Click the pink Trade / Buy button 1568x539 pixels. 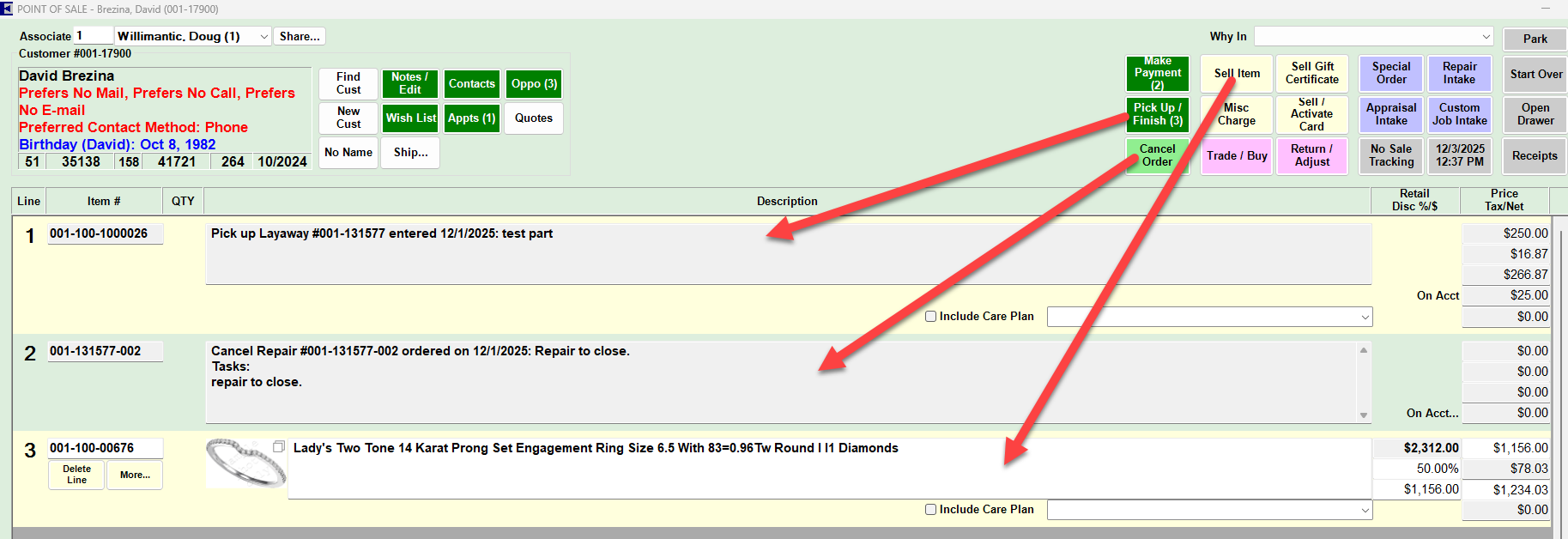click(1236, 156)
